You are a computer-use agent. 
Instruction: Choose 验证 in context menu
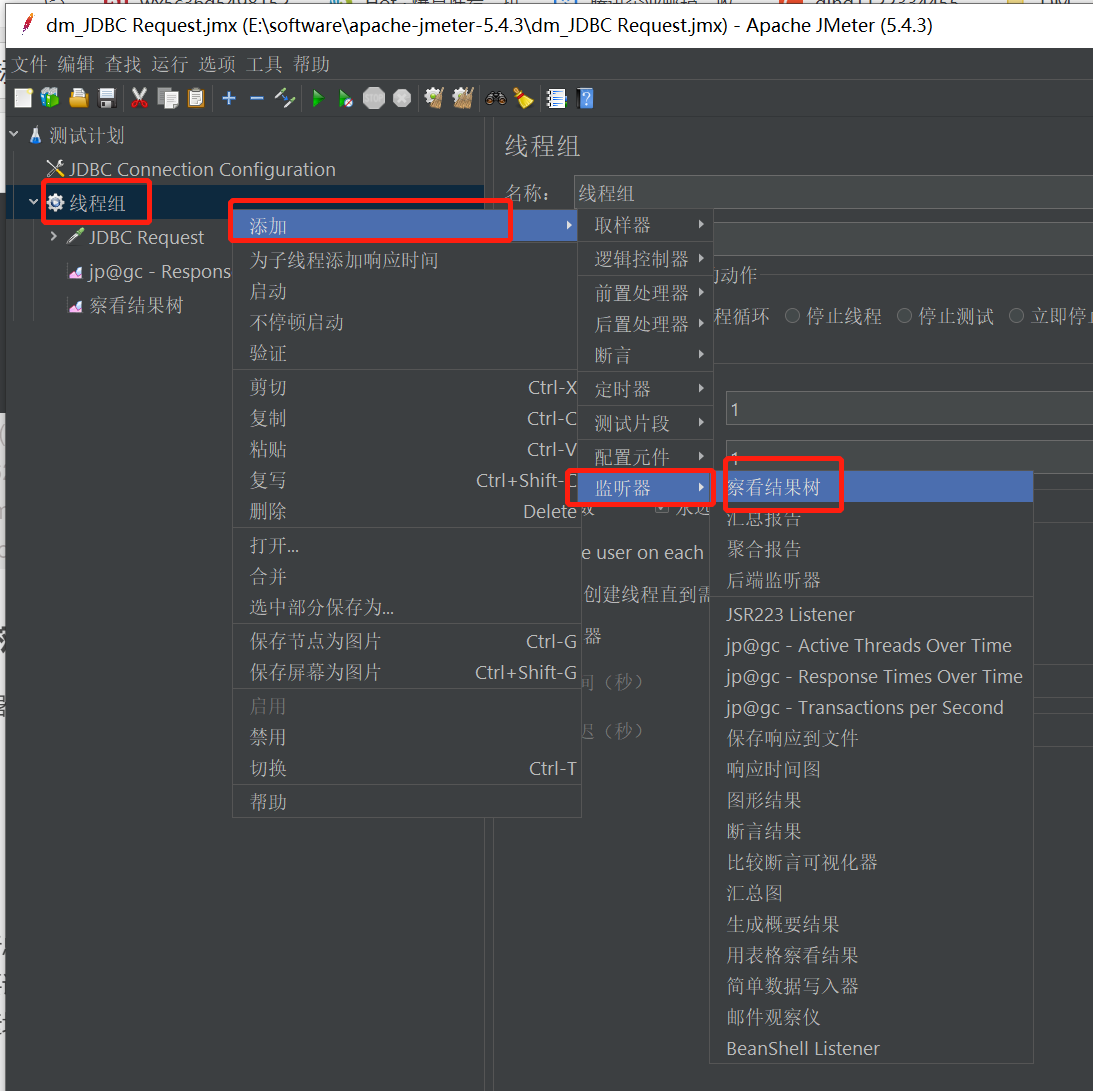(406, 353)
